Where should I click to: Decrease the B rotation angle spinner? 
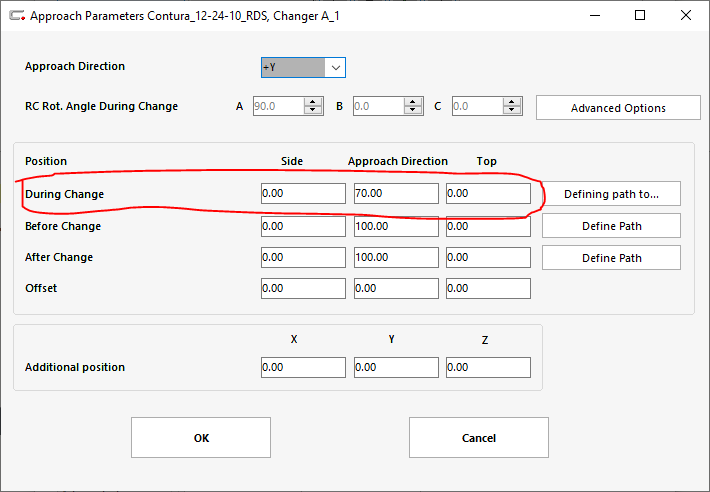(415, 111)
